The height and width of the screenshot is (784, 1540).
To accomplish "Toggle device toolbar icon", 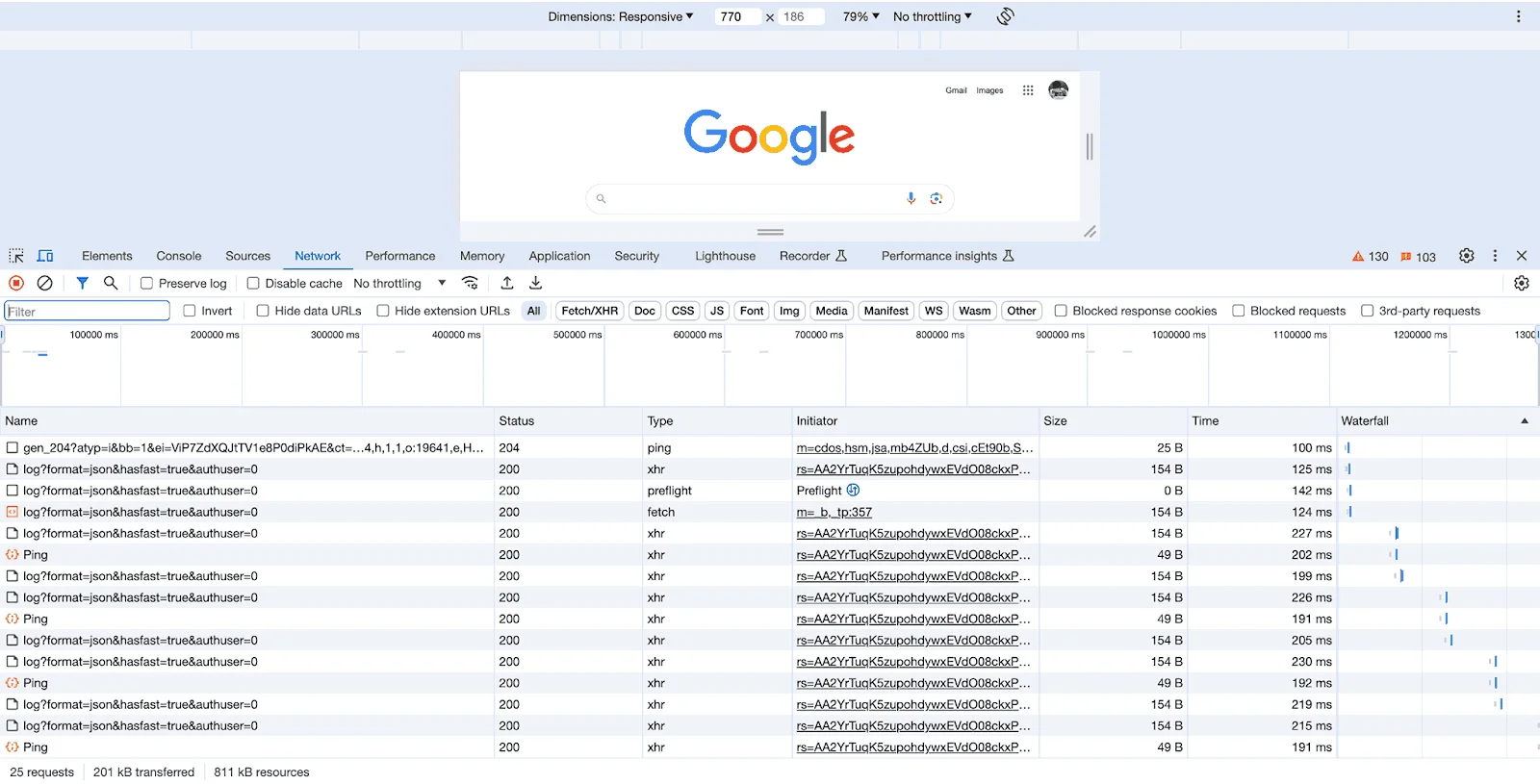I will (x=45, y=256).
